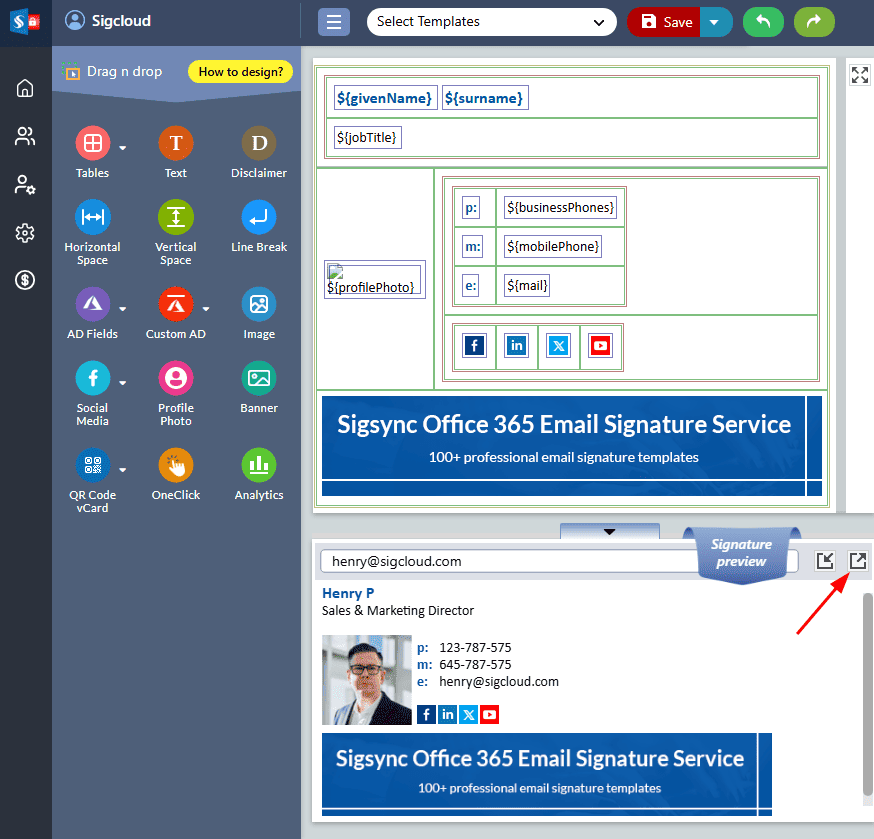The image size is (874, 839).
Task: Open the hamburger menu
Action: pos(334,22)
